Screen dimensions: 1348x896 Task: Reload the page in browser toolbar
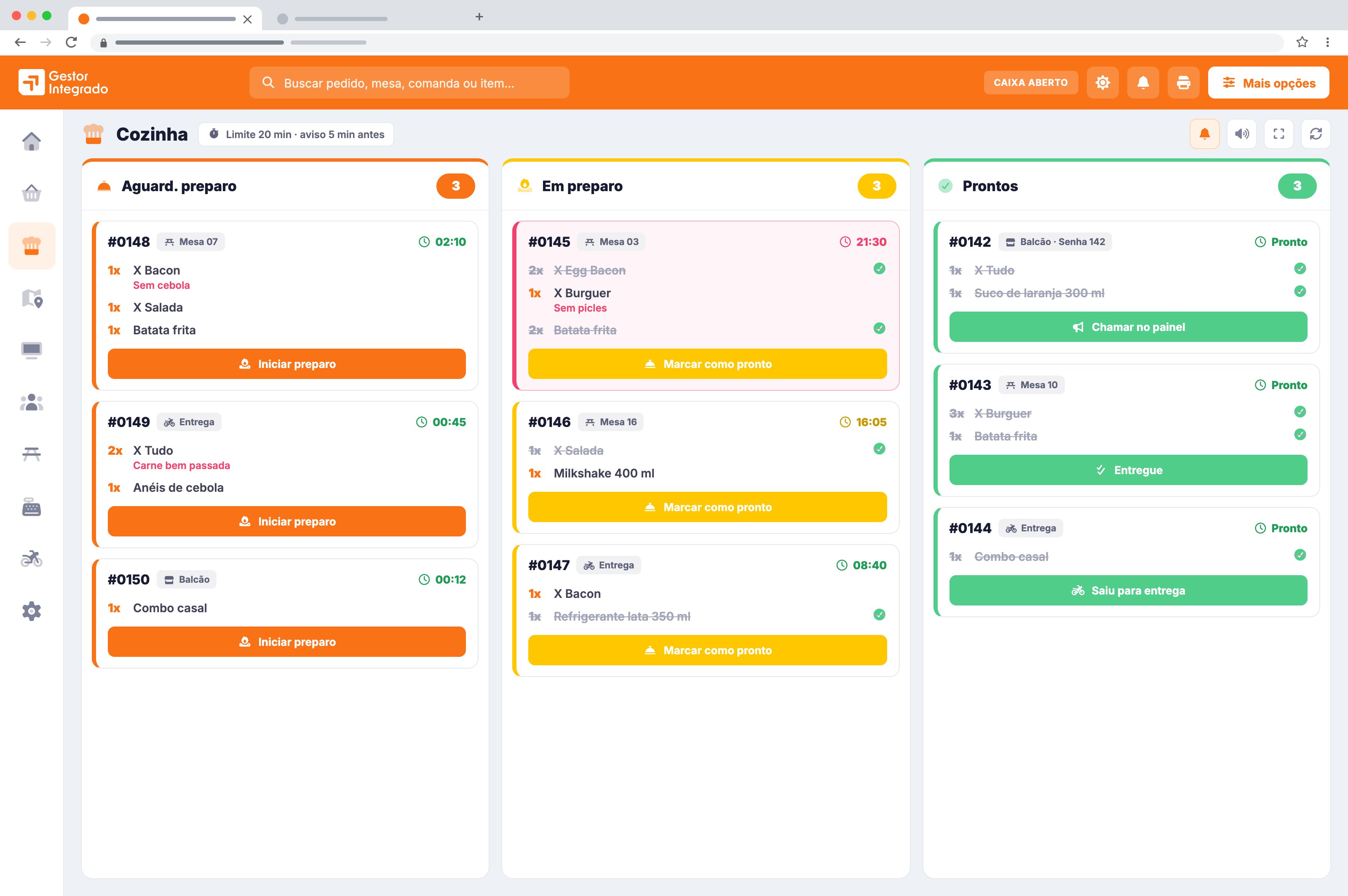pos(71,42)
